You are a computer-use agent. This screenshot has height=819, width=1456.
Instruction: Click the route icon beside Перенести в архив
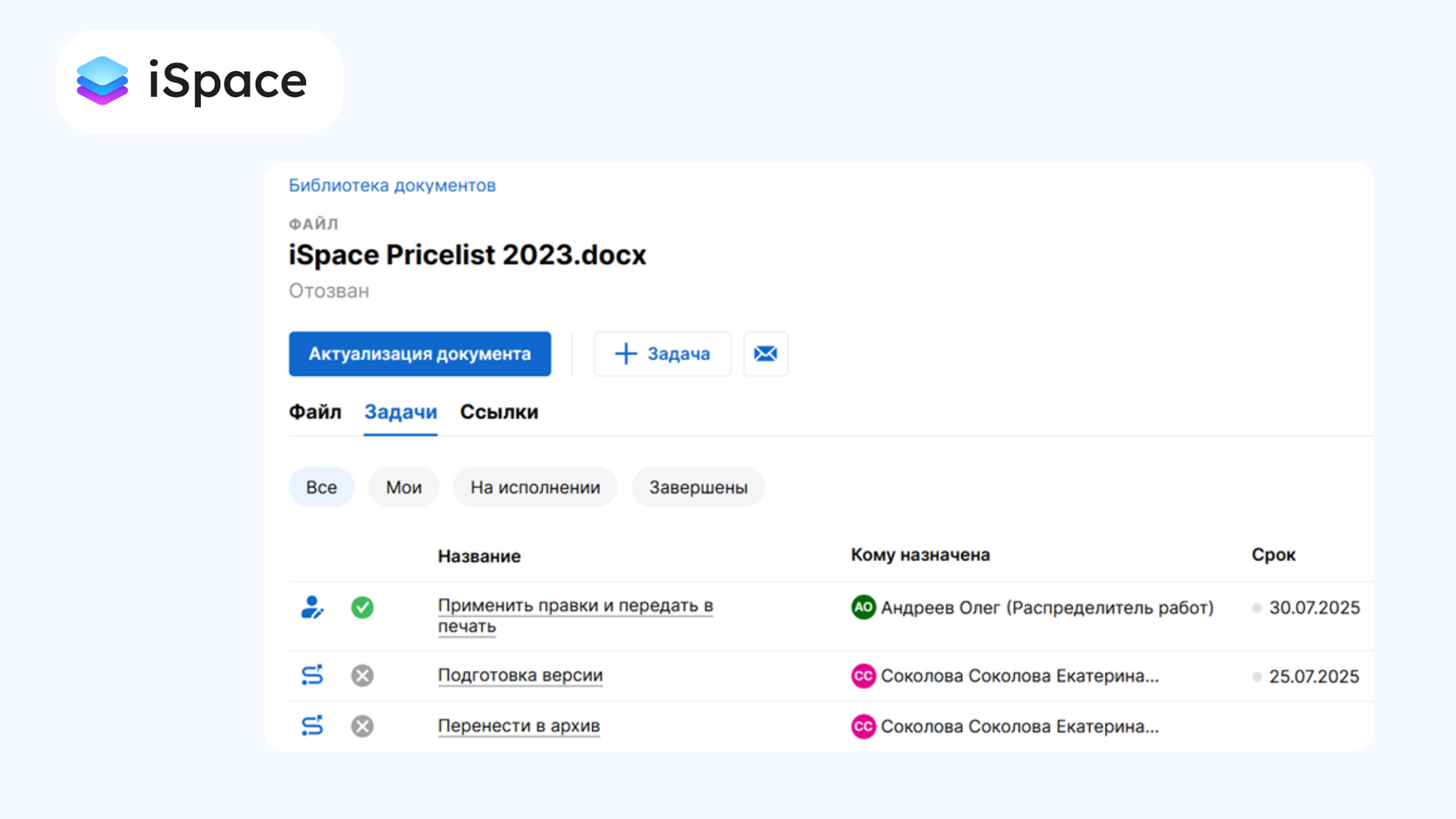312,725
